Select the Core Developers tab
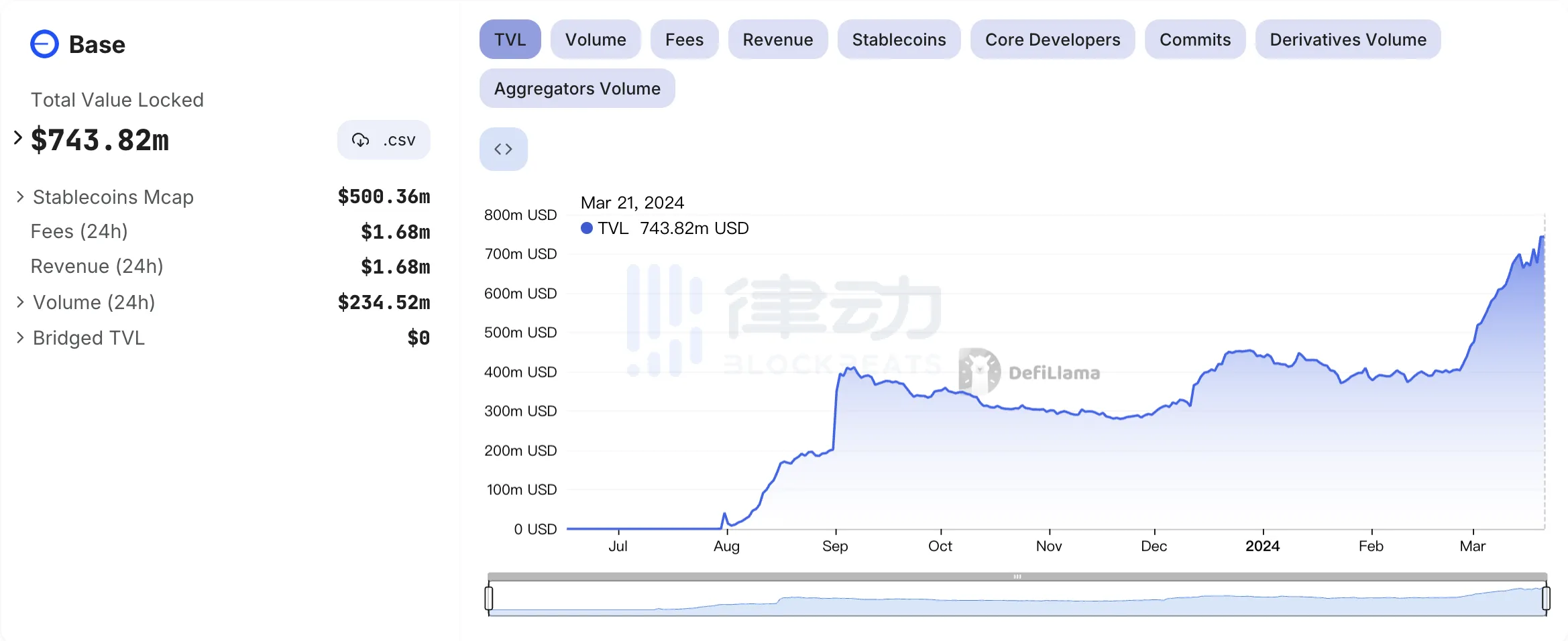1568x641 pixels. coord(1052,39)
